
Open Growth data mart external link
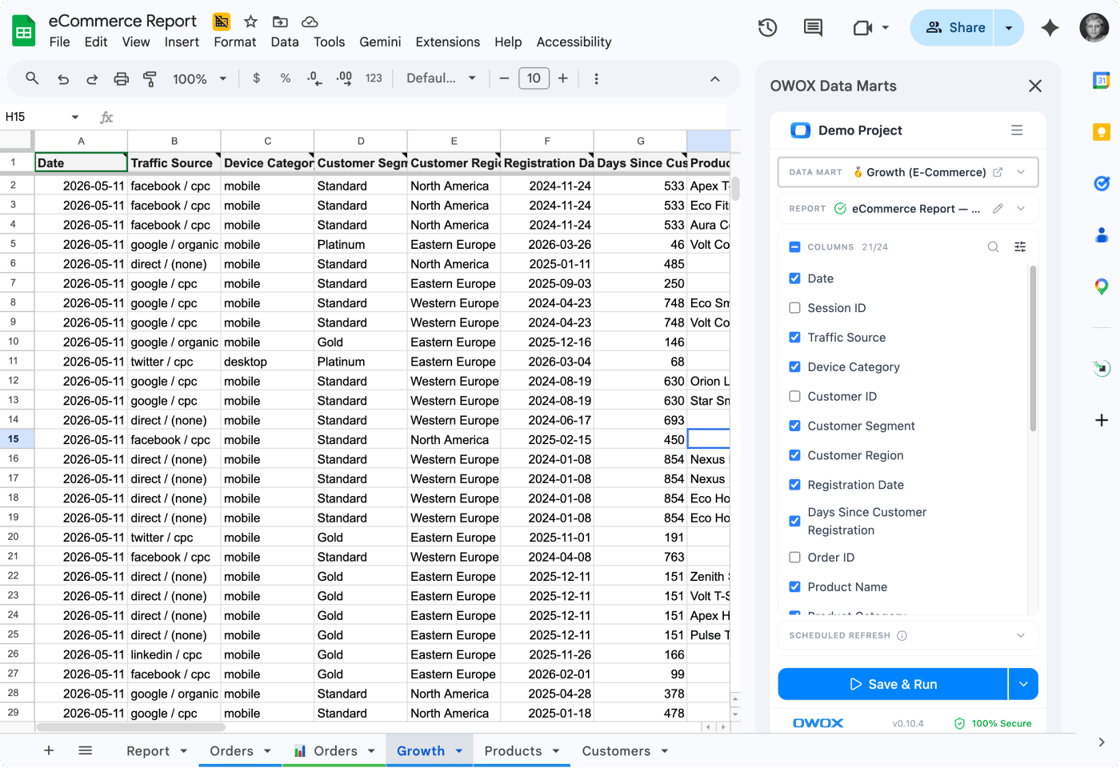[x=998, y=172]
